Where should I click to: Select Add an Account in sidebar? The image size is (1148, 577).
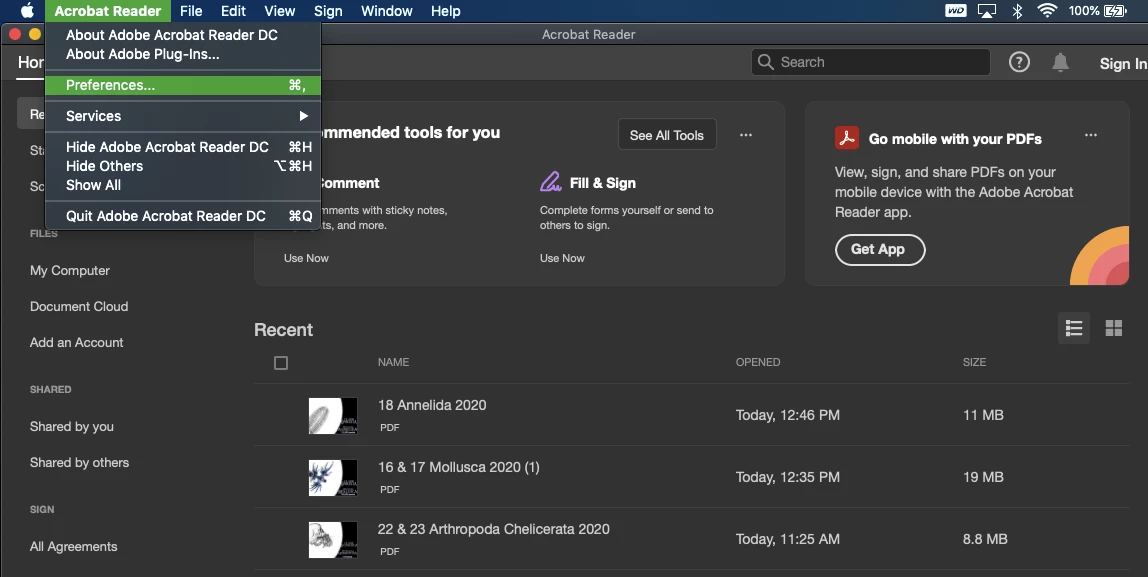click(76, 342)
